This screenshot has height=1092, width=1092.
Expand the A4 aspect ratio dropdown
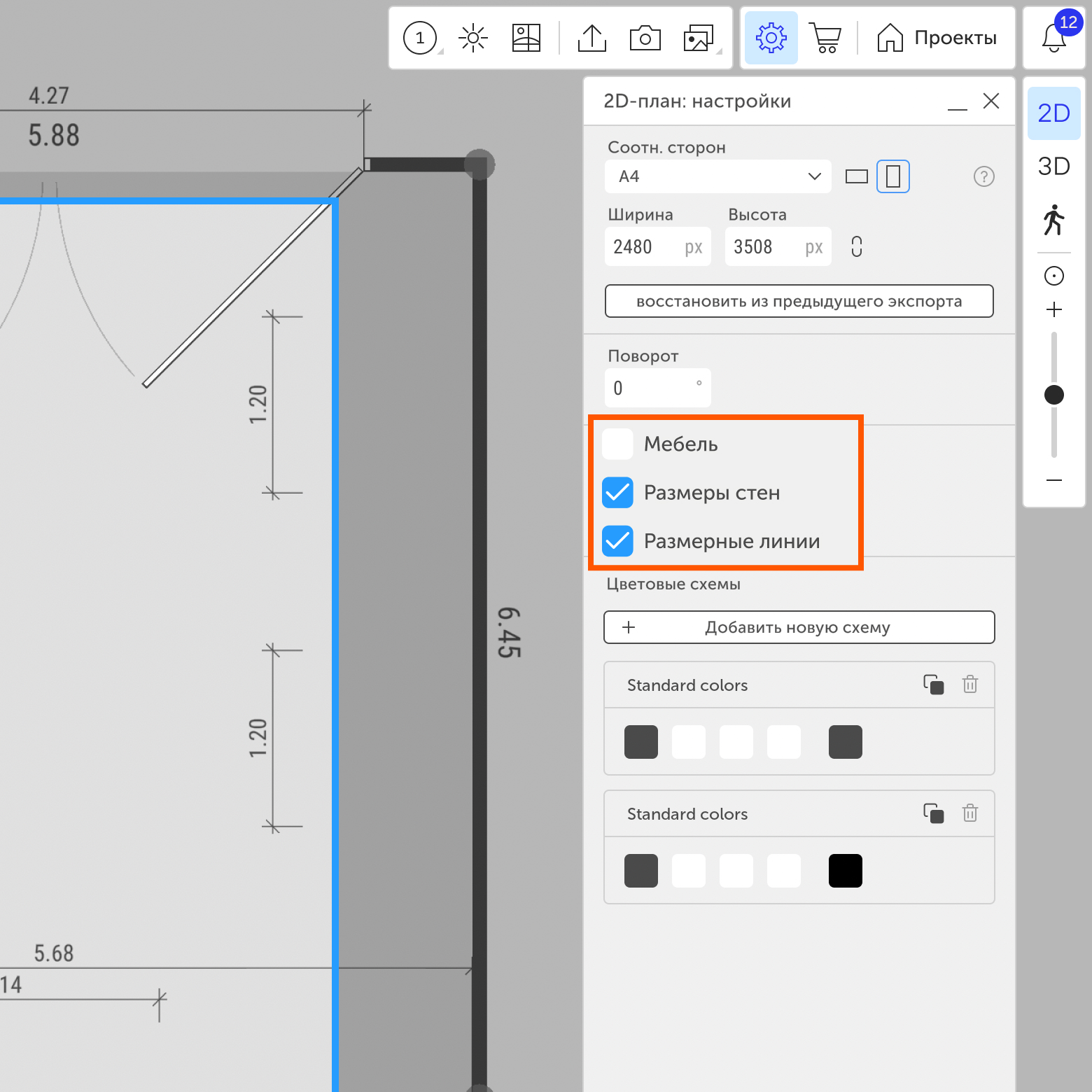click(x=717, y=176)
